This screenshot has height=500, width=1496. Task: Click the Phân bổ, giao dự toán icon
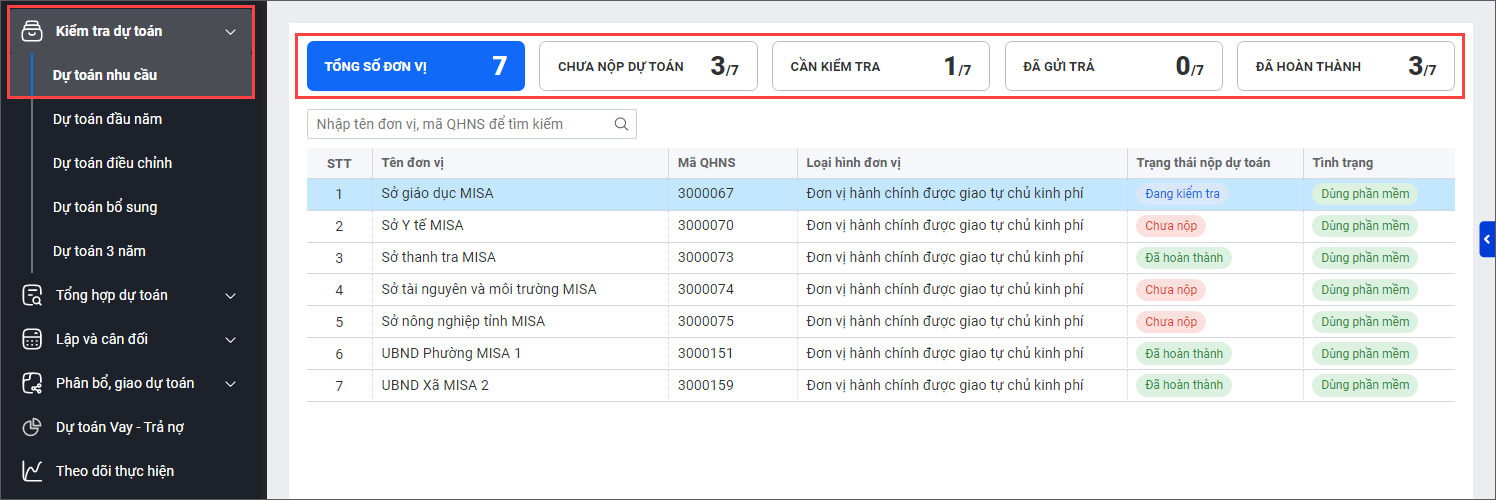pos(32,383)
